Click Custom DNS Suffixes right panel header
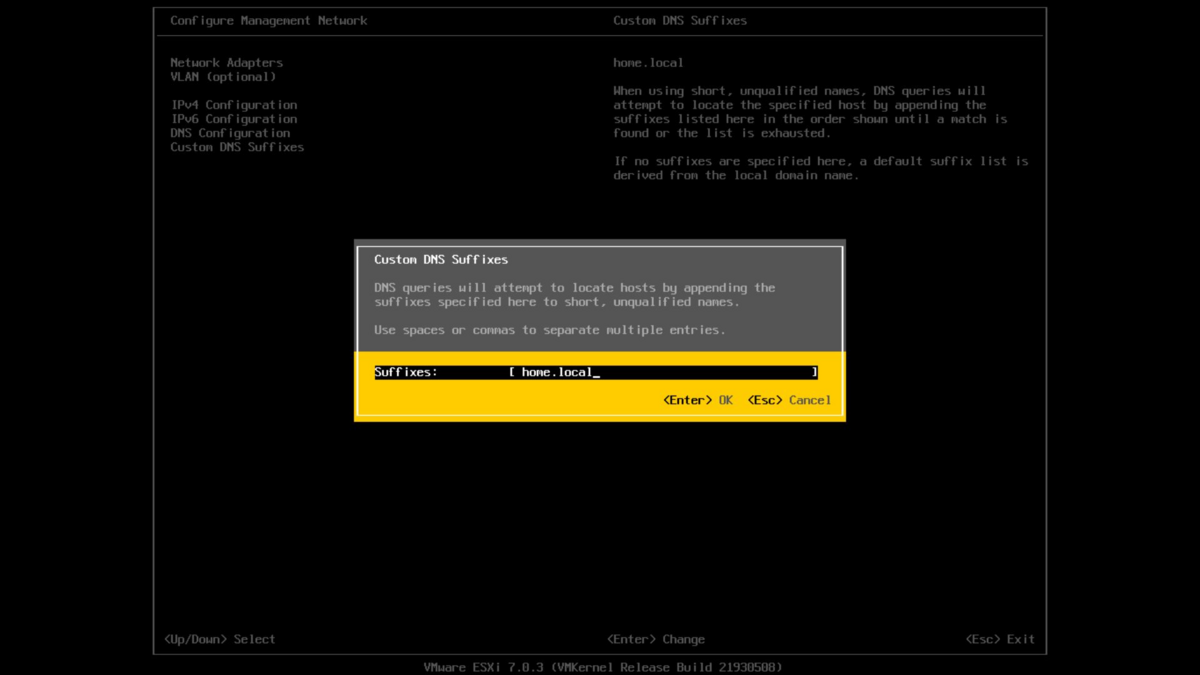The height and width of the screenshot is (675, 1200). (x=680, y=20)
